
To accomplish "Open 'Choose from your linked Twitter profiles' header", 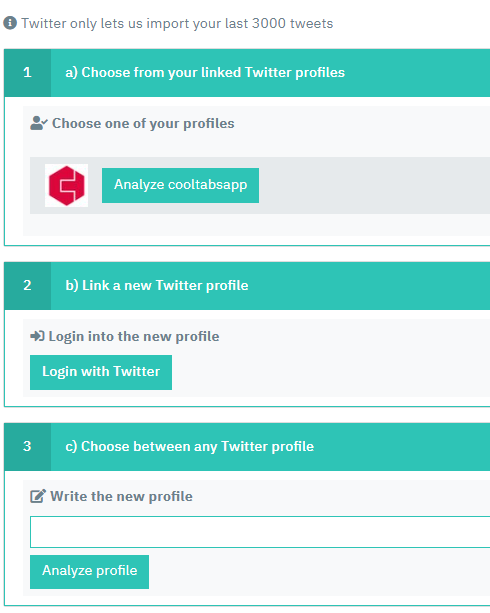I will tap(205, 73).
